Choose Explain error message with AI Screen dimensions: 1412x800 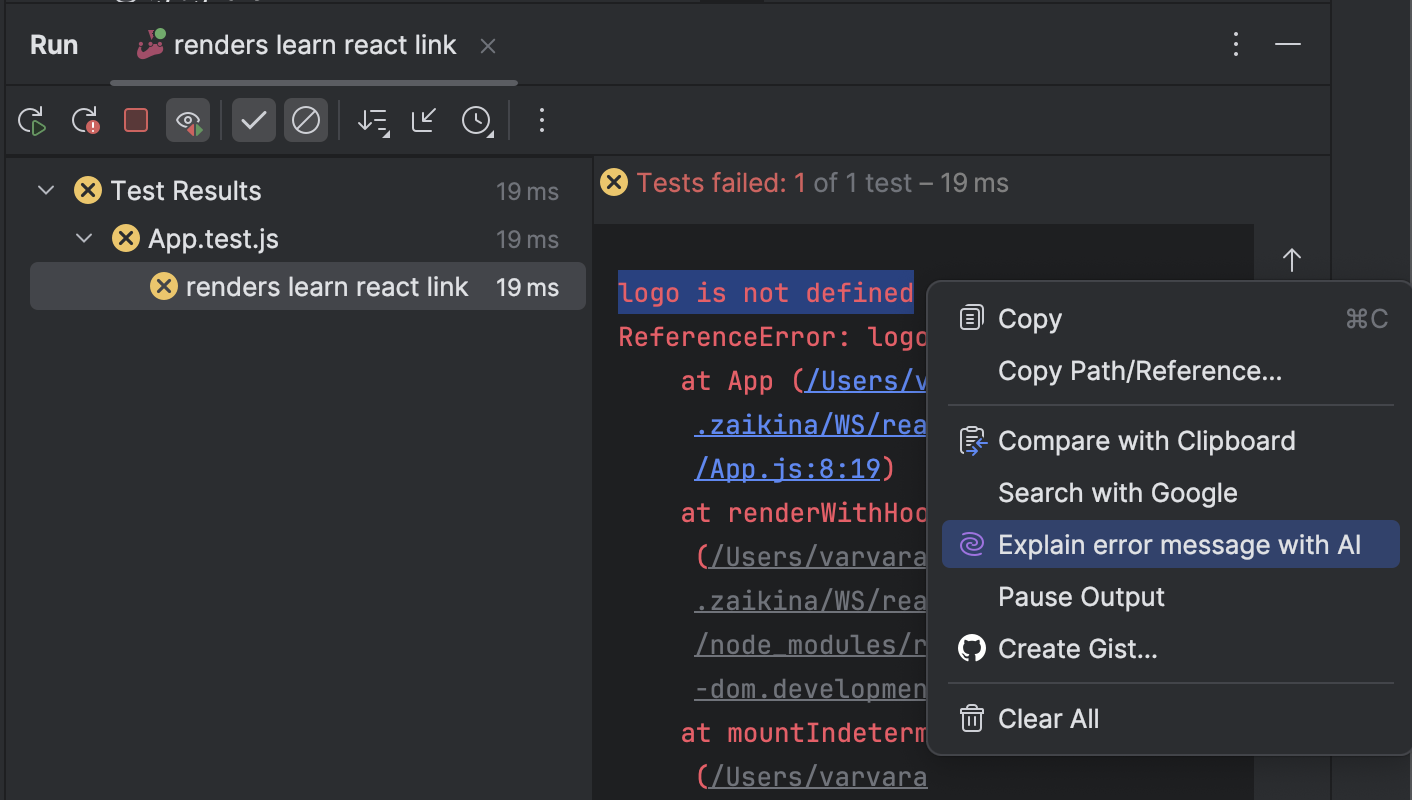pos(1179,545)
